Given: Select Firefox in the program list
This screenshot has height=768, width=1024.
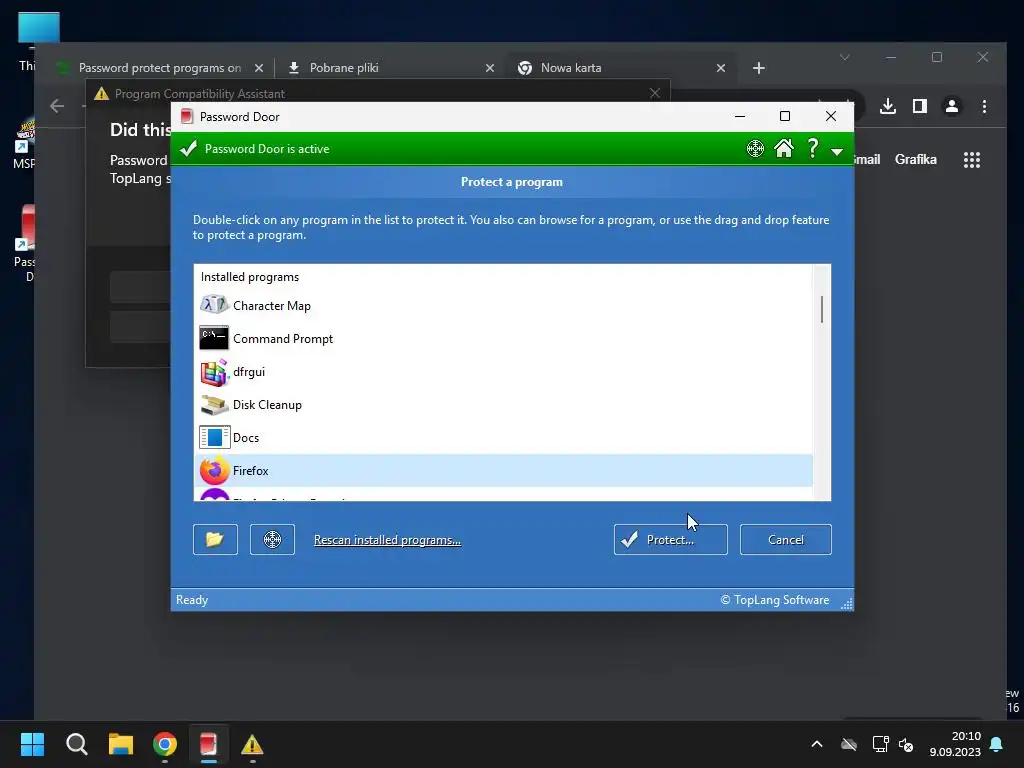Looking at the screenshot, I should point(503,470).
